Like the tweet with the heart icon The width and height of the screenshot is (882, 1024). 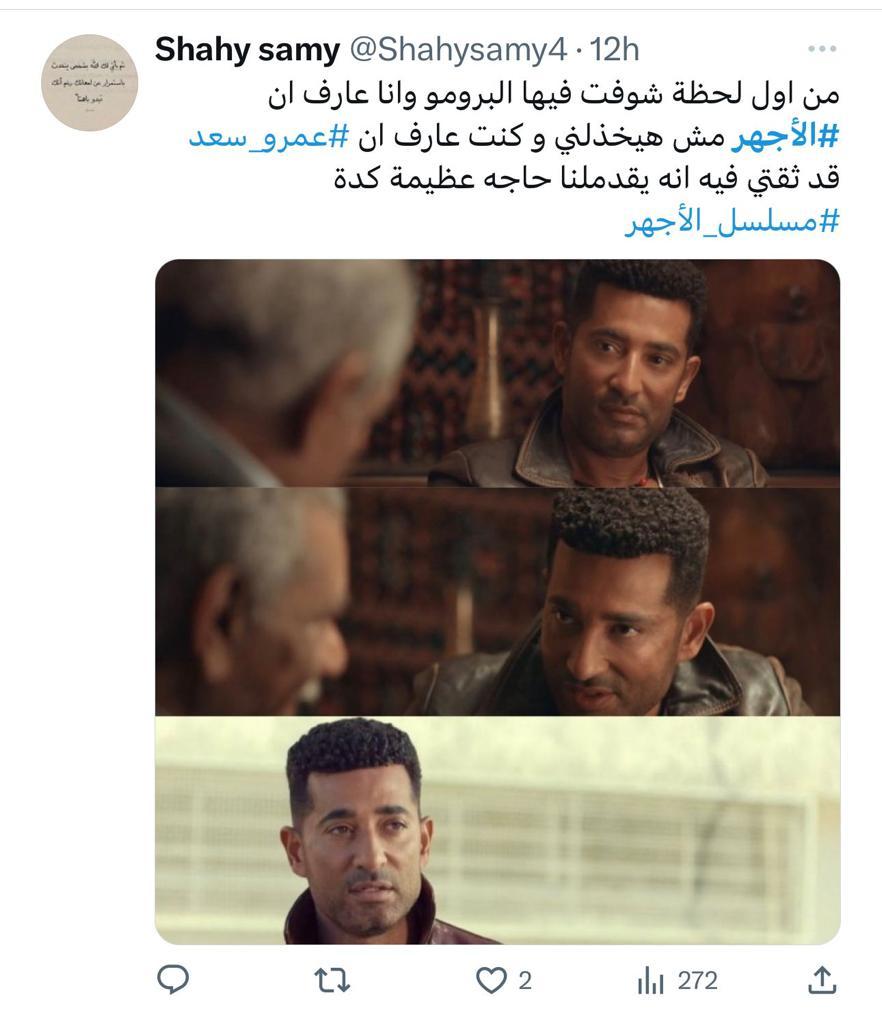click(491, 980)
